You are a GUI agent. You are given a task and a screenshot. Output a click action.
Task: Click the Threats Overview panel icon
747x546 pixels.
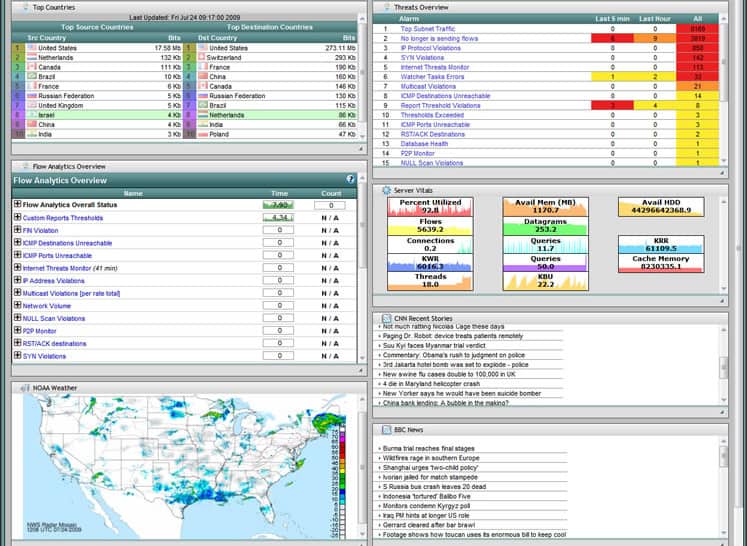[x=387, y=7]
